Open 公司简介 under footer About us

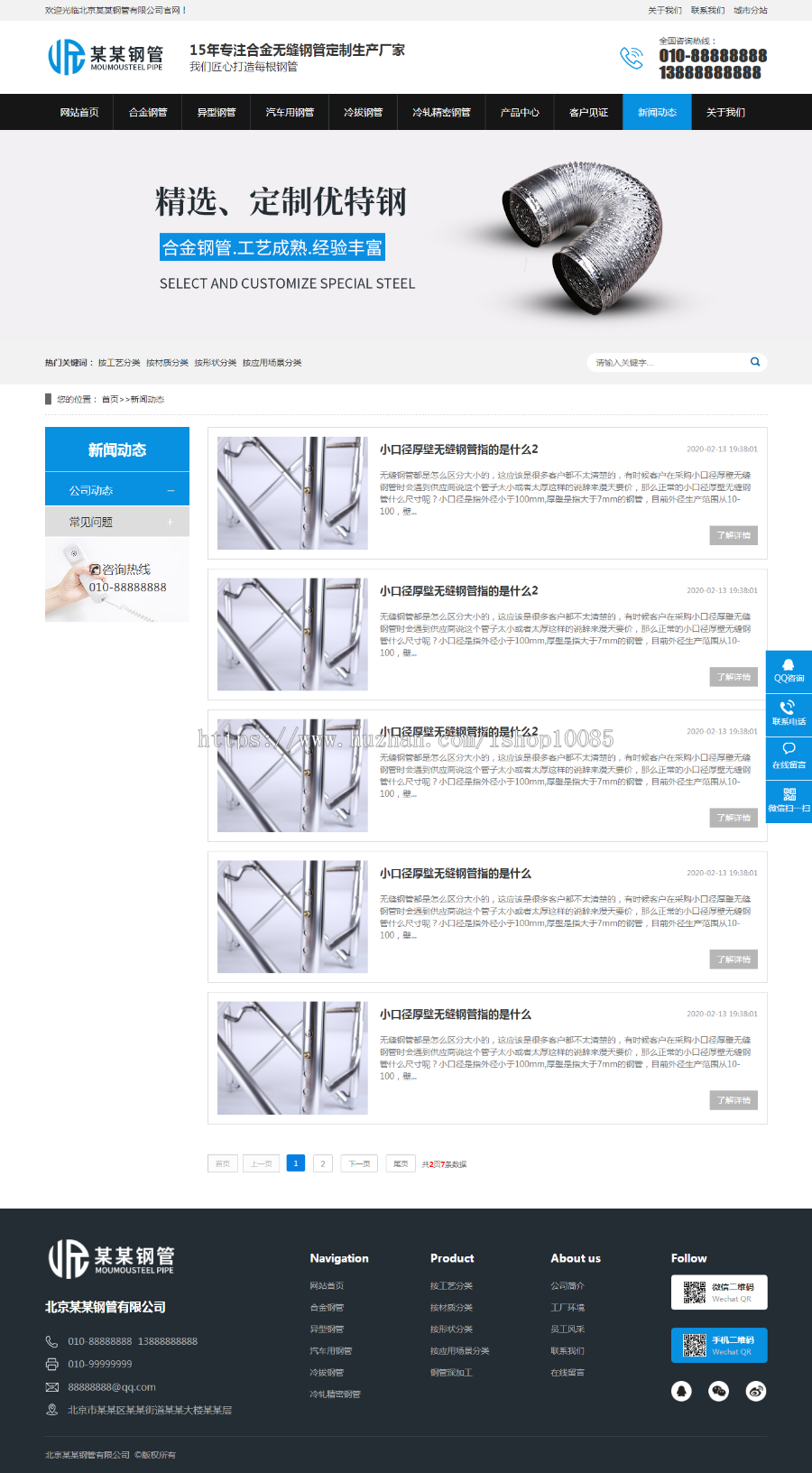(567, 1286)
